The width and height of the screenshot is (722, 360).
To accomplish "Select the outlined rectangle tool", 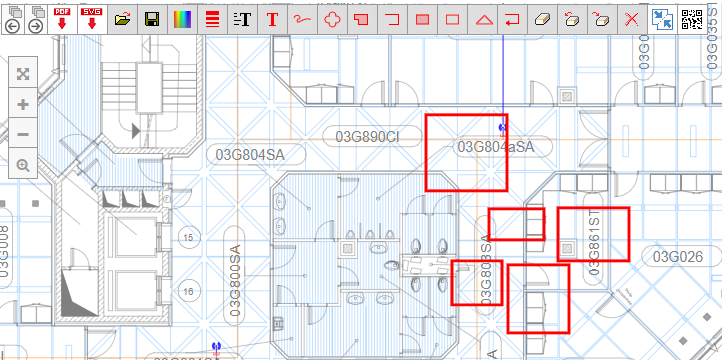I will click(x=453, y=19).
